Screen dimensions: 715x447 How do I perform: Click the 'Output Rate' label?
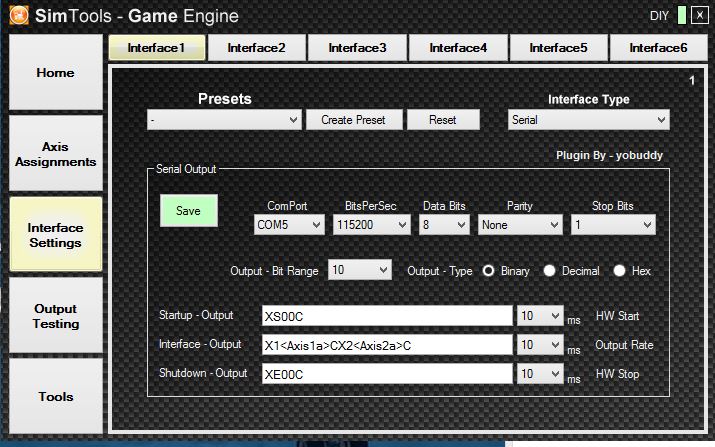624,345
